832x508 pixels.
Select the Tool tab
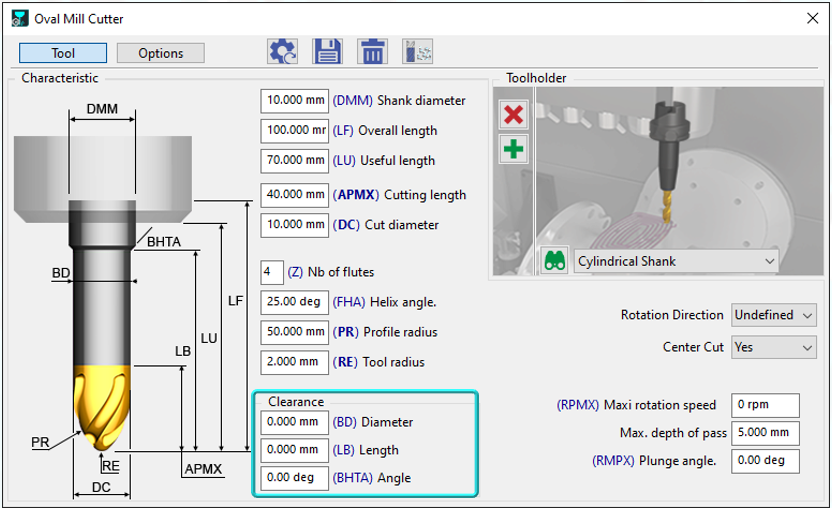tap(63, 53)
